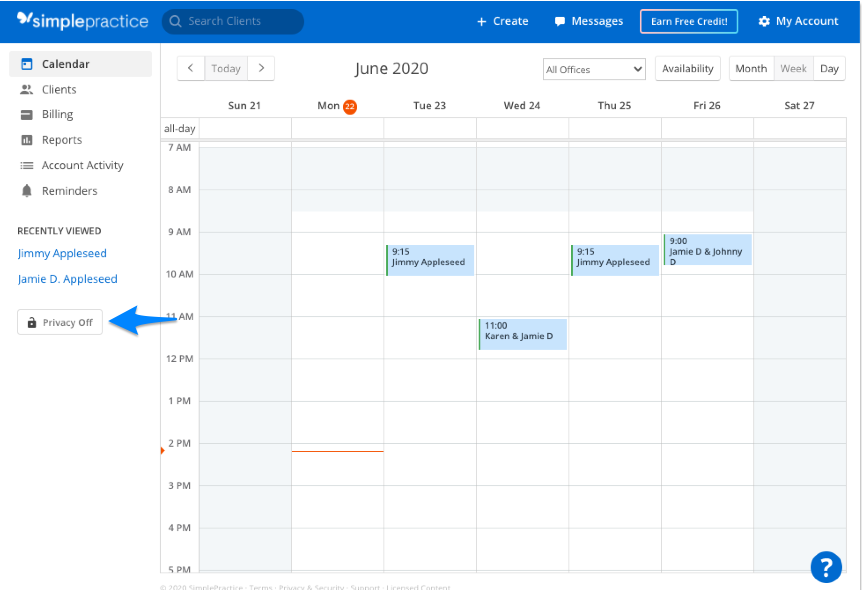Viewport: 862px width, 590px height.
Task: Open Jimmy Appleseed from recently viewed
Action: coord(62,253)
